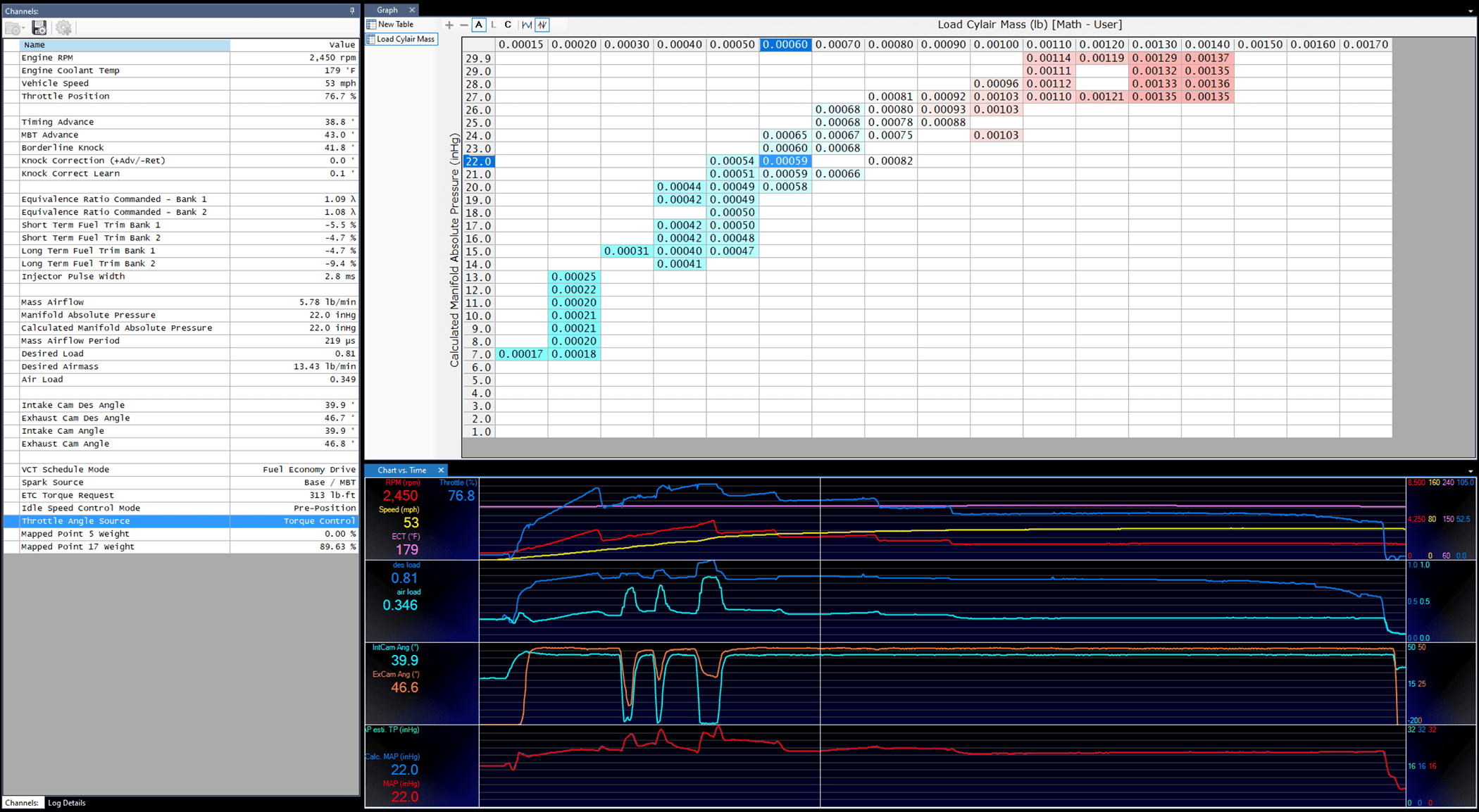The height and width of the screenshot is (812, 1479).
Task: Click the save channels config icon
Action: 39,28
